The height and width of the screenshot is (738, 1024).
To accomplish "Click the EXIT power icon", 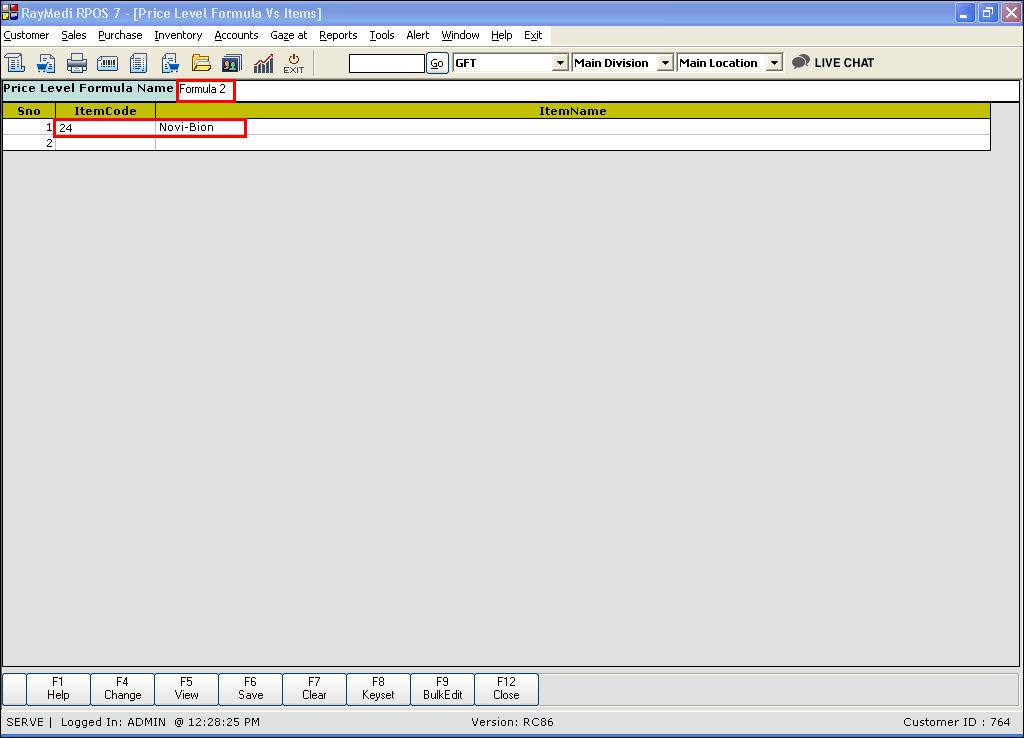I will pyautogui.click(x=294, y=63).
